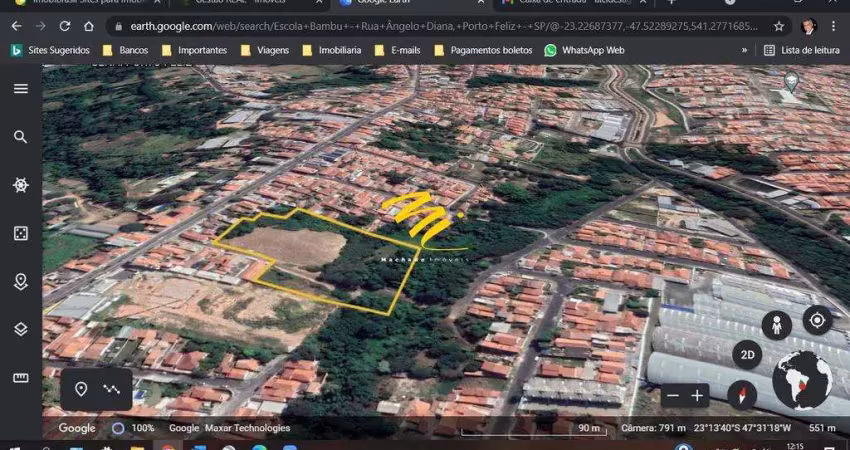Select the ruler measure tool
This screenshot has height=450, width=850.
pyautogui.click(x=20, y=377)
